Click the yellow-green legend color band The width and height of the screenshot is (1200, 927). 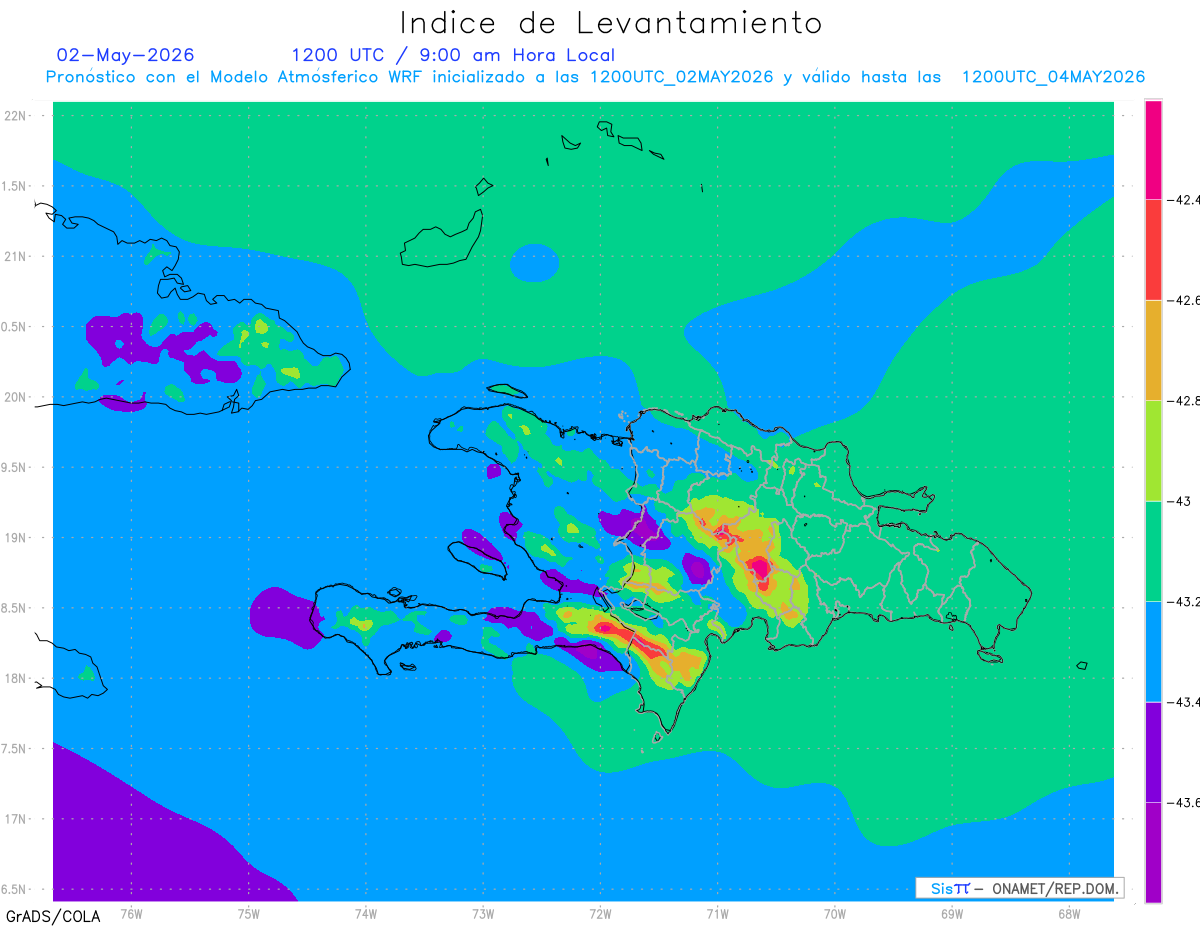click(1153, 450)
